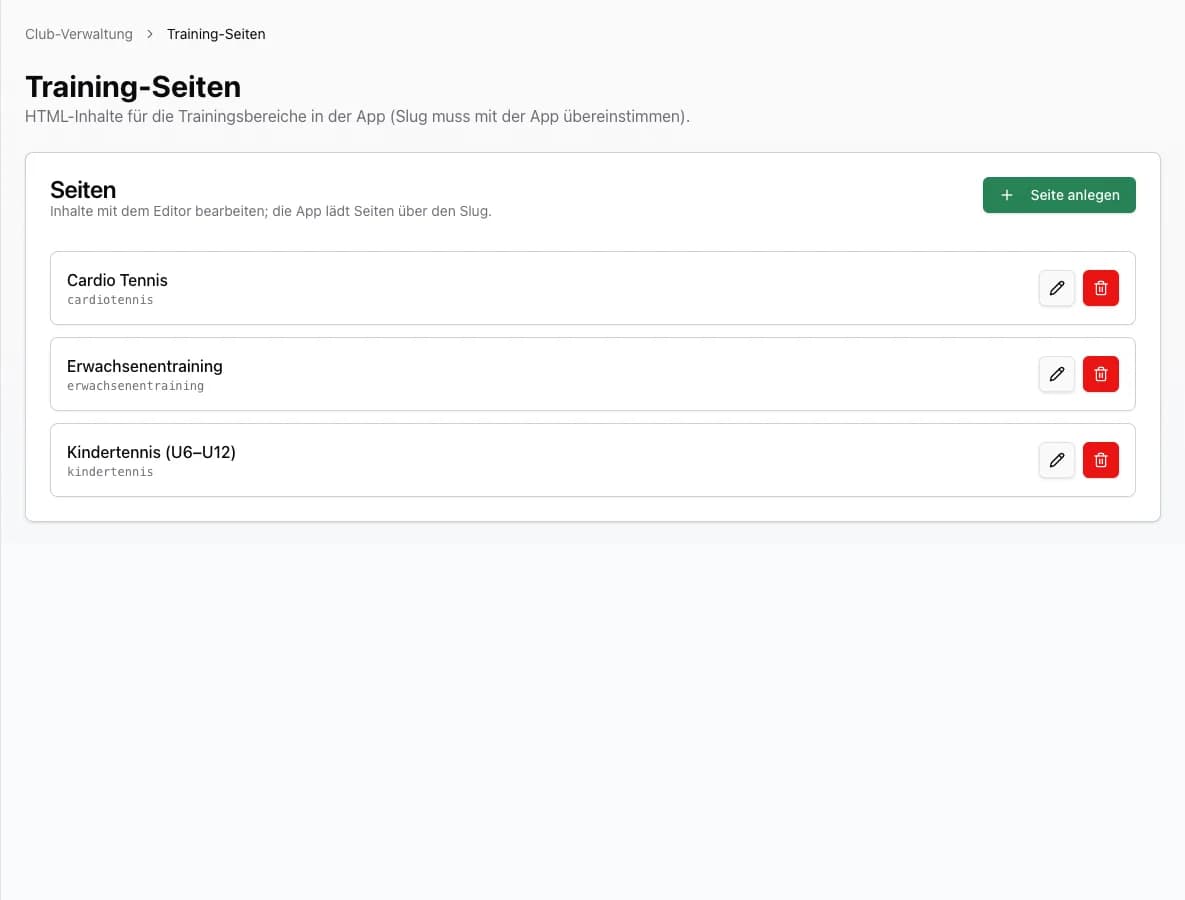Edit the Kindertennis (U6–U12) page
Screen dimensions: 1185x900
[x=1057, y=460]
